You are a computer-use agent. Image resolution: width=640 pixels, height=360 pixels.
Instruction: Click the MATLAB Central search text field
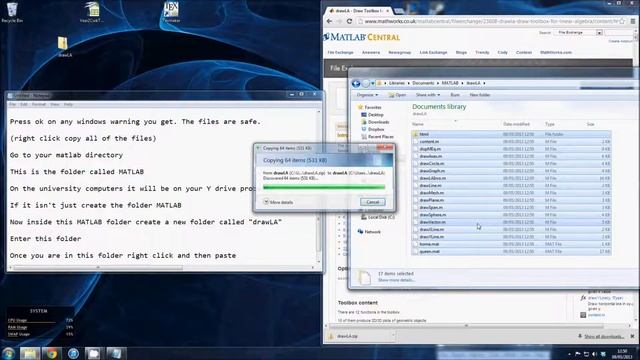coord(620,33)
